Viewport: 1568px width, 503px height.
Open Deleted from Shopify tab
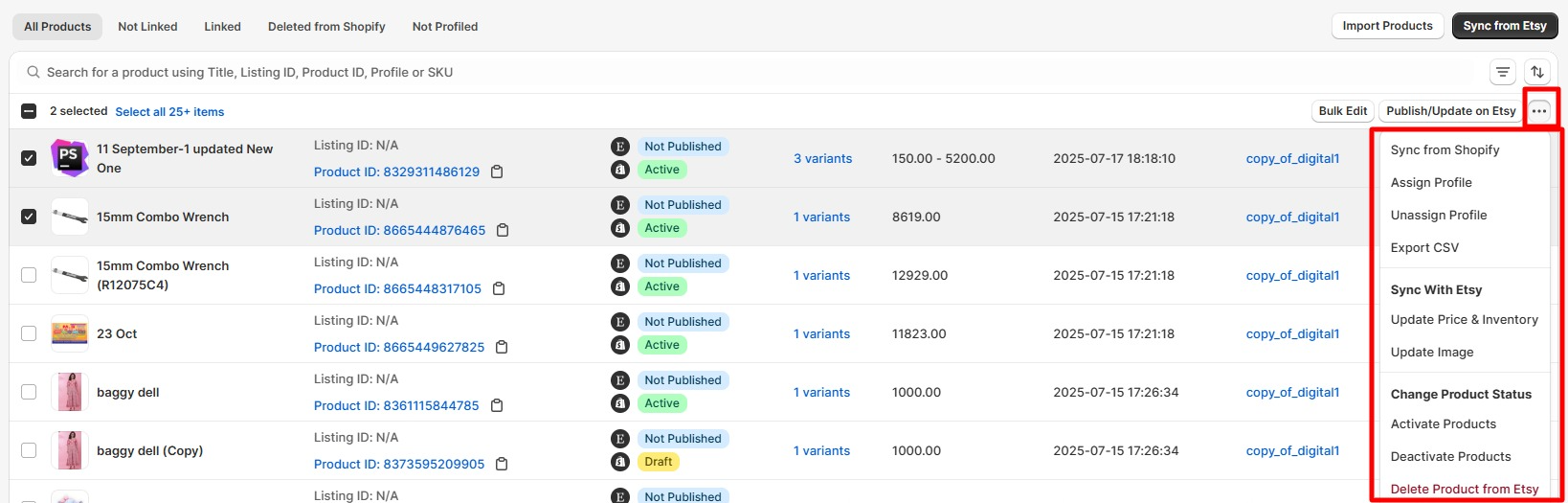click(326, 27)
